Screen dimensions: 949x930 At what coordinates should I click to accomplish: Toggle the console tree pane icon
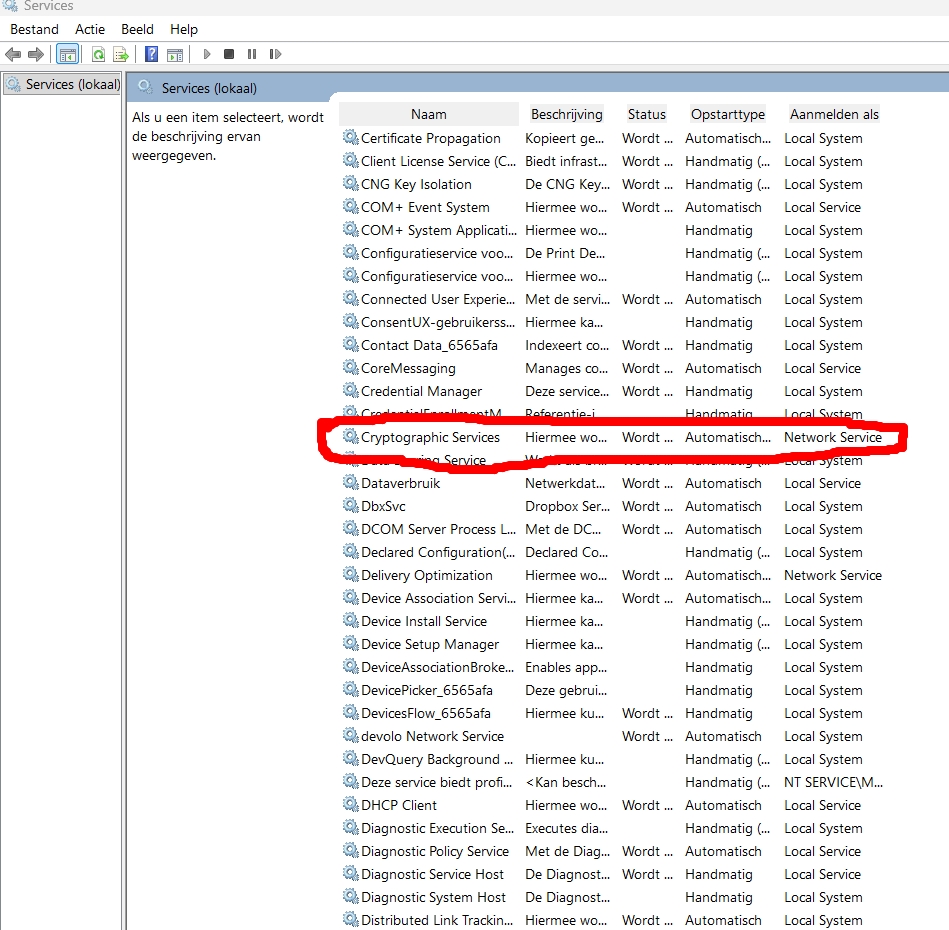[x=68, y=54]
